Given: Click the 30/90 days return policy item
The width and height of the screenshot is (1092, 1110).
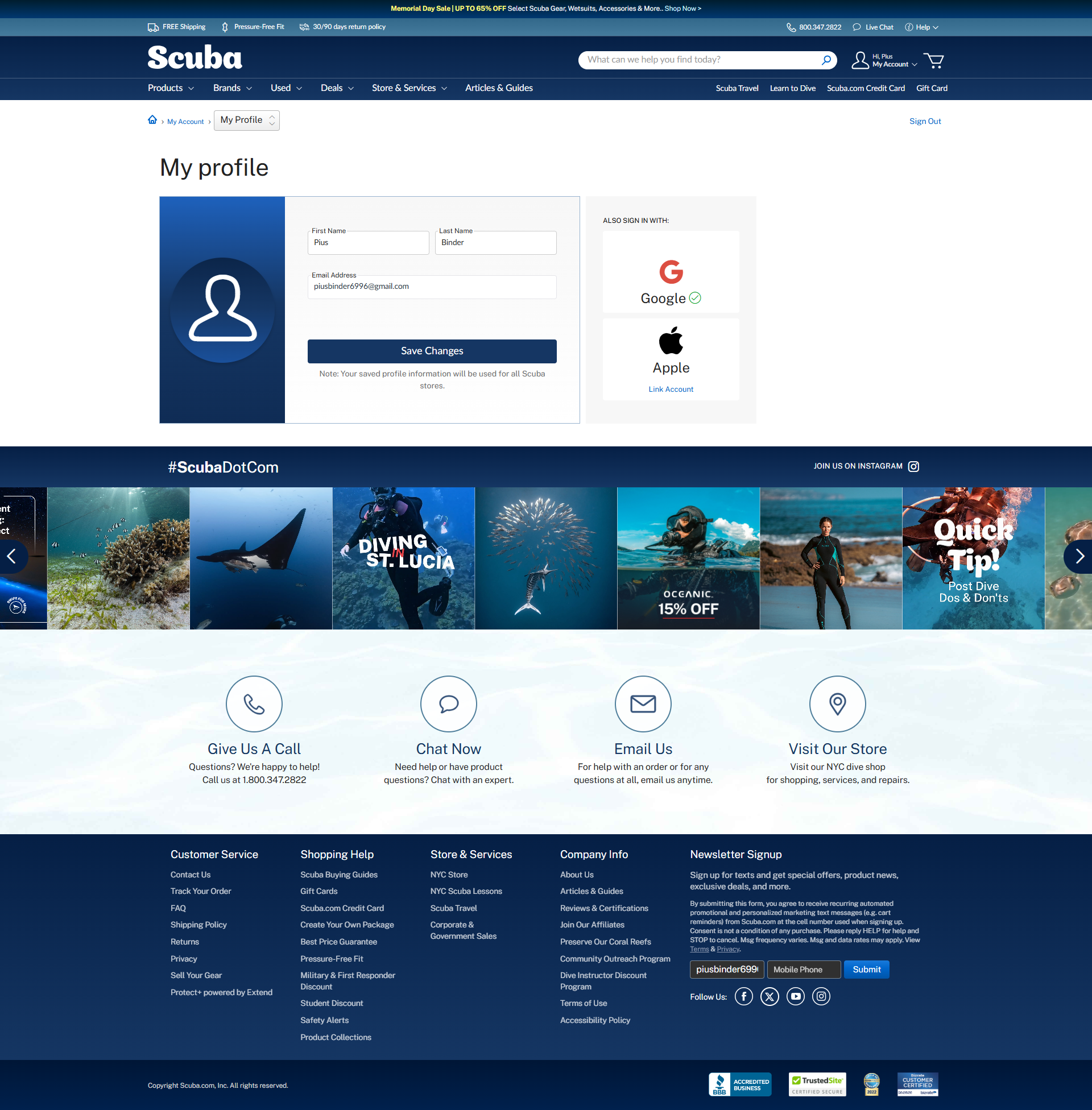Looking at the screenshot, I should pos(342,27).
